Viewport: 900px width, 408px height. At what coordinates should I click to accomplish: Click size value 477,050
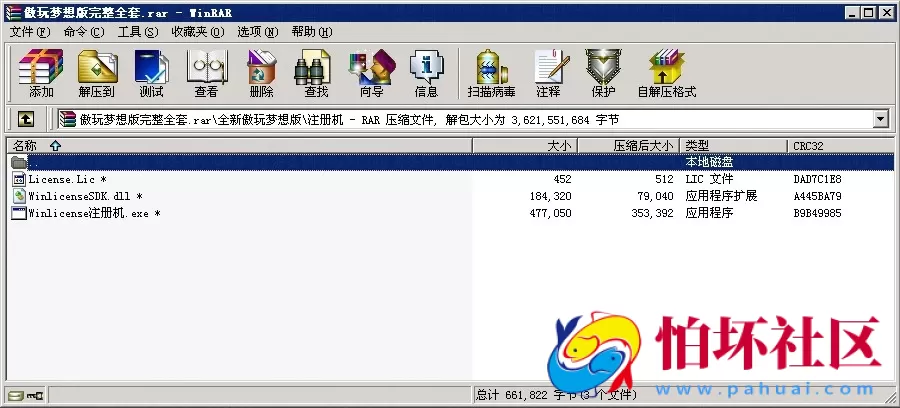pos(550,213)
